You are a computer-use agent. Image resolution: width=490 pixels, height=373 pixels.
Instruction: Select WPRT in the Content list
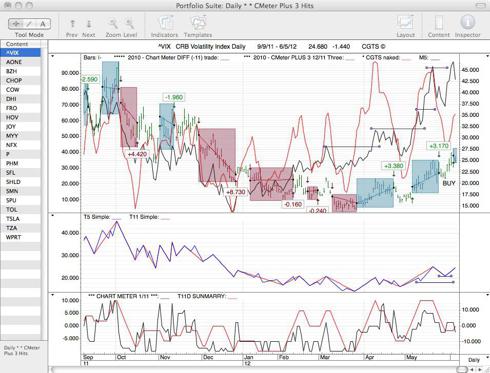(21, 237)
